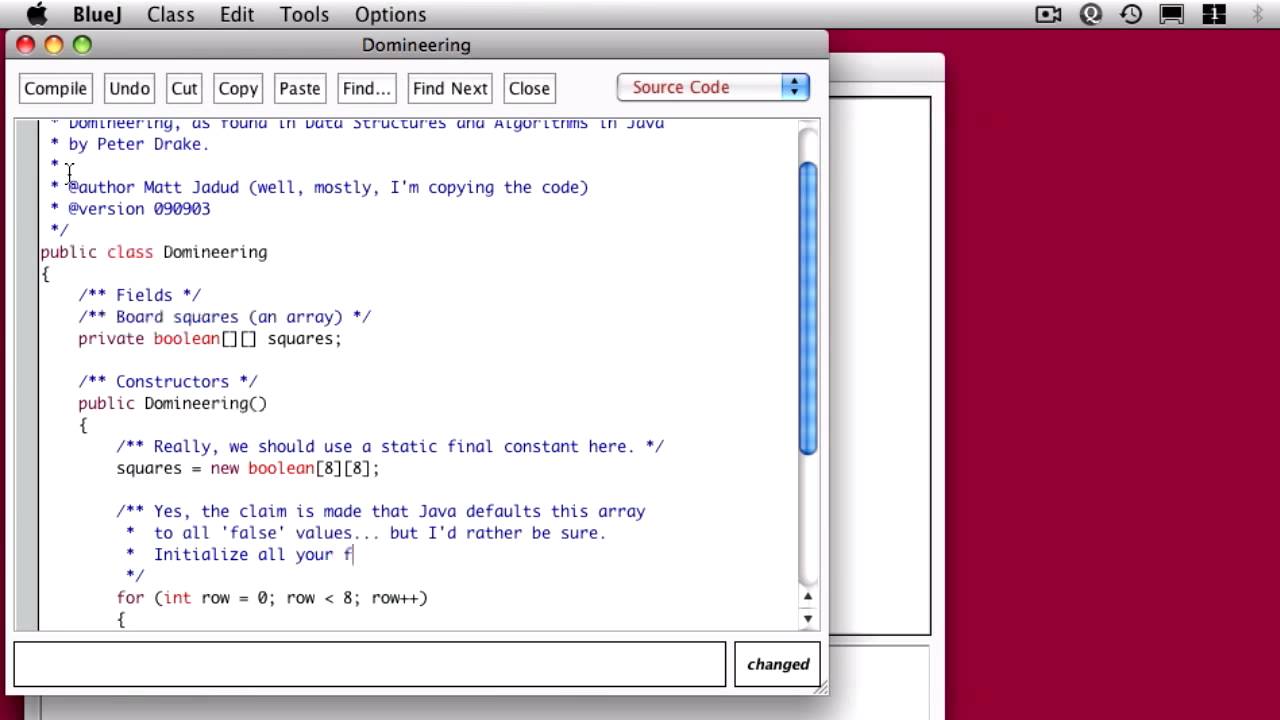Click the Compile button
The image size is (1280, 720).
[55, 88]
